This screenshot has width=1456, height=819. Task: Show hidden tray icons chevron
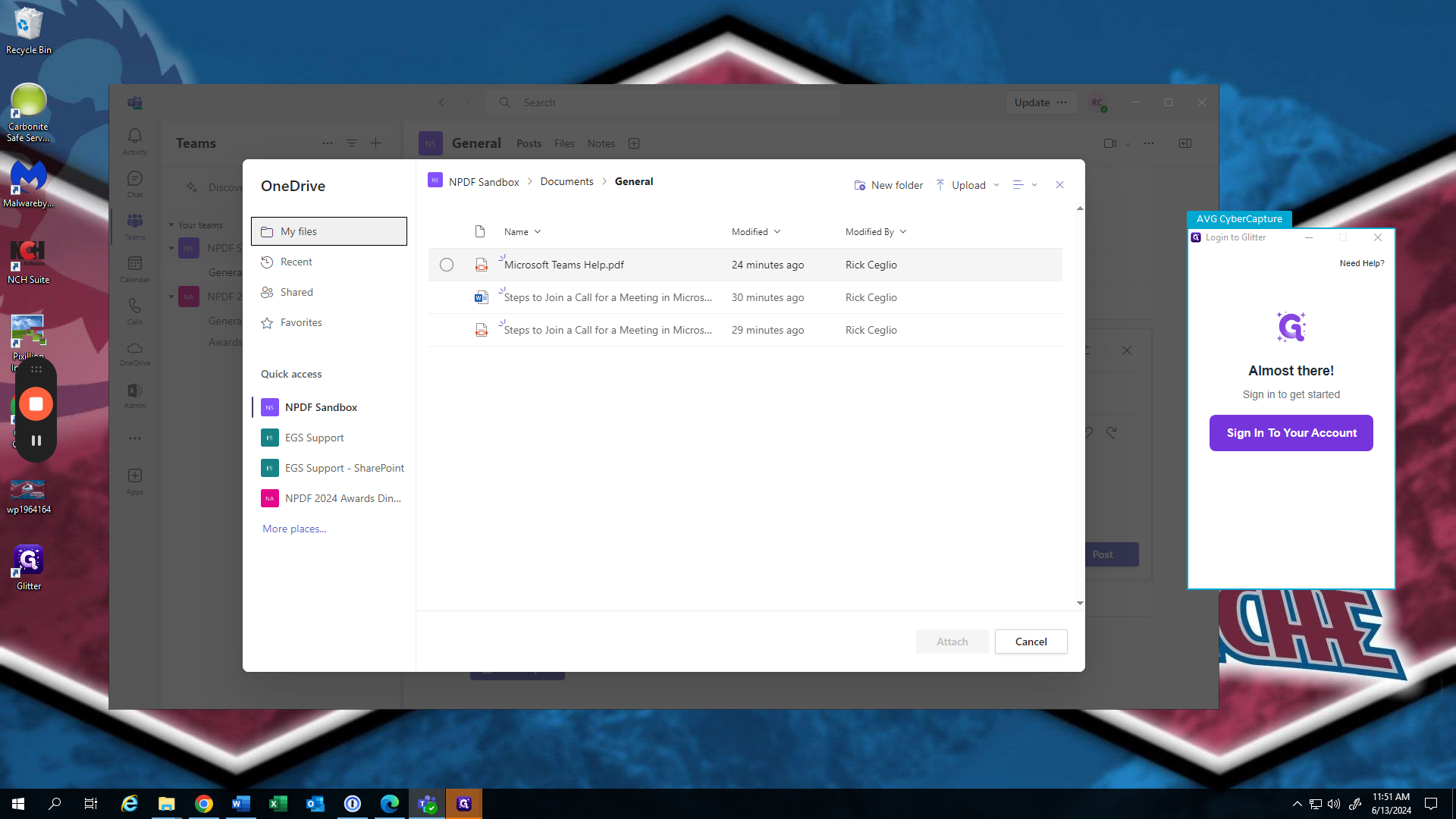coord(1298,804)
